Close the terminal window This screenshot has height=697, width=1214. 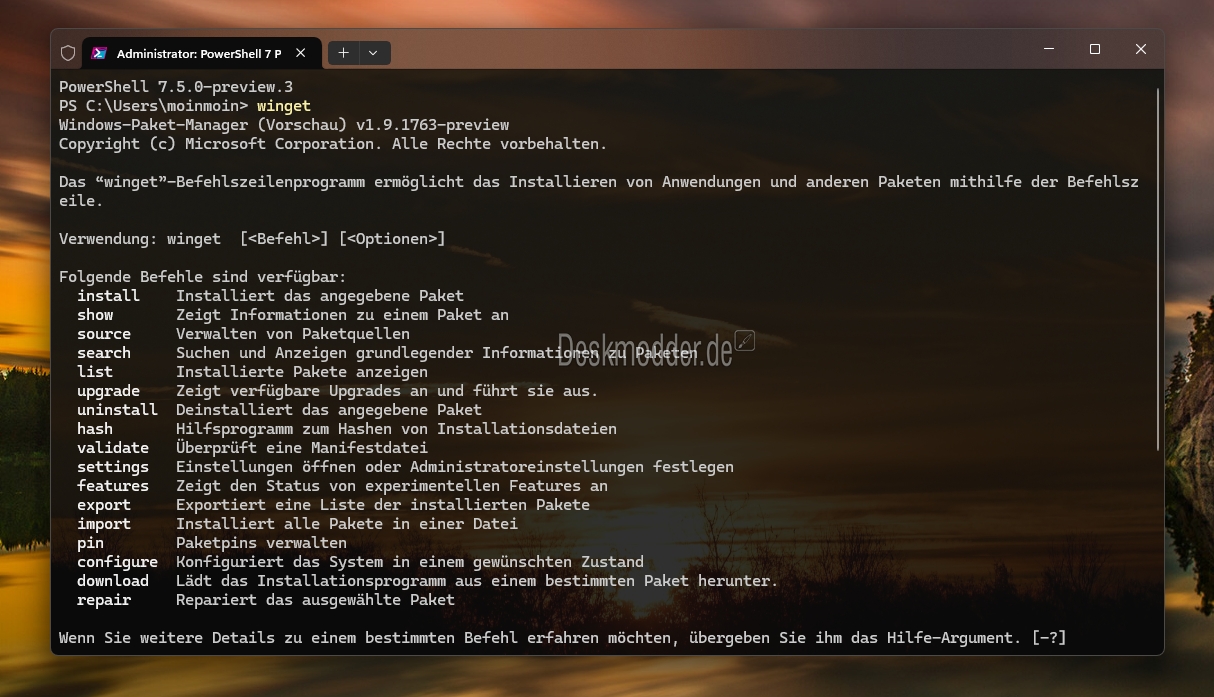(1141, 49)
